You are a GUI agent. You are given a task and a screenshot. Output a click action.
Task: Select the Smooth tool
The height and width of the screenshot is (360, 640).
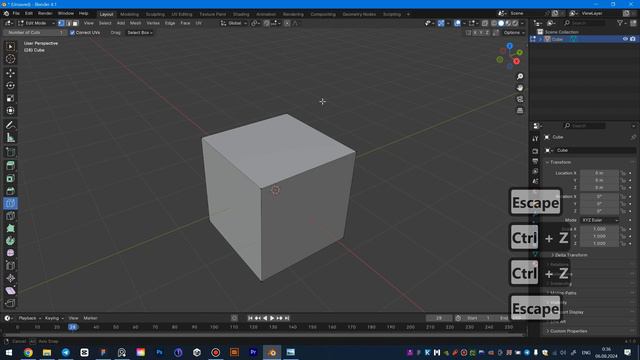point(11,253)
